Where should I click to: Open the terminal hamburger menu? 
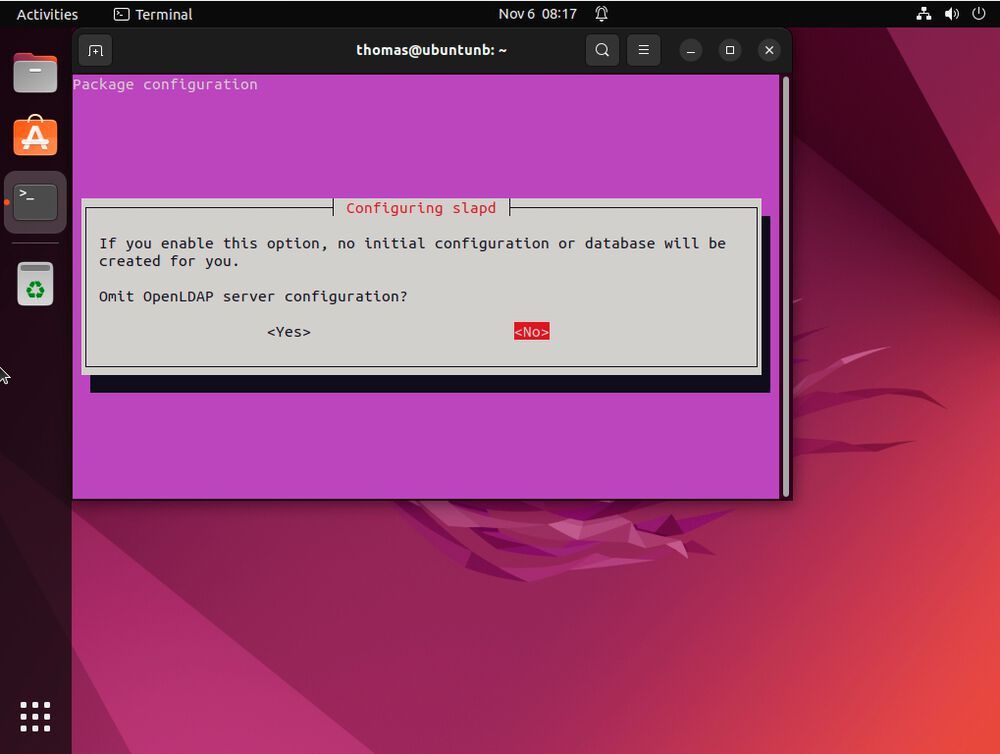coord(643,50)
